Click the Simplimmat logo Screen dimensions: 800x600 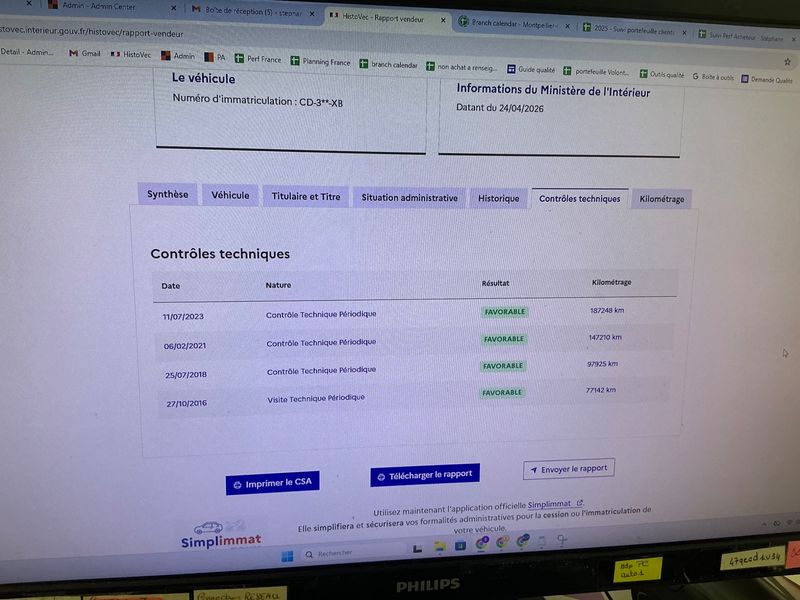pos(220,536)
